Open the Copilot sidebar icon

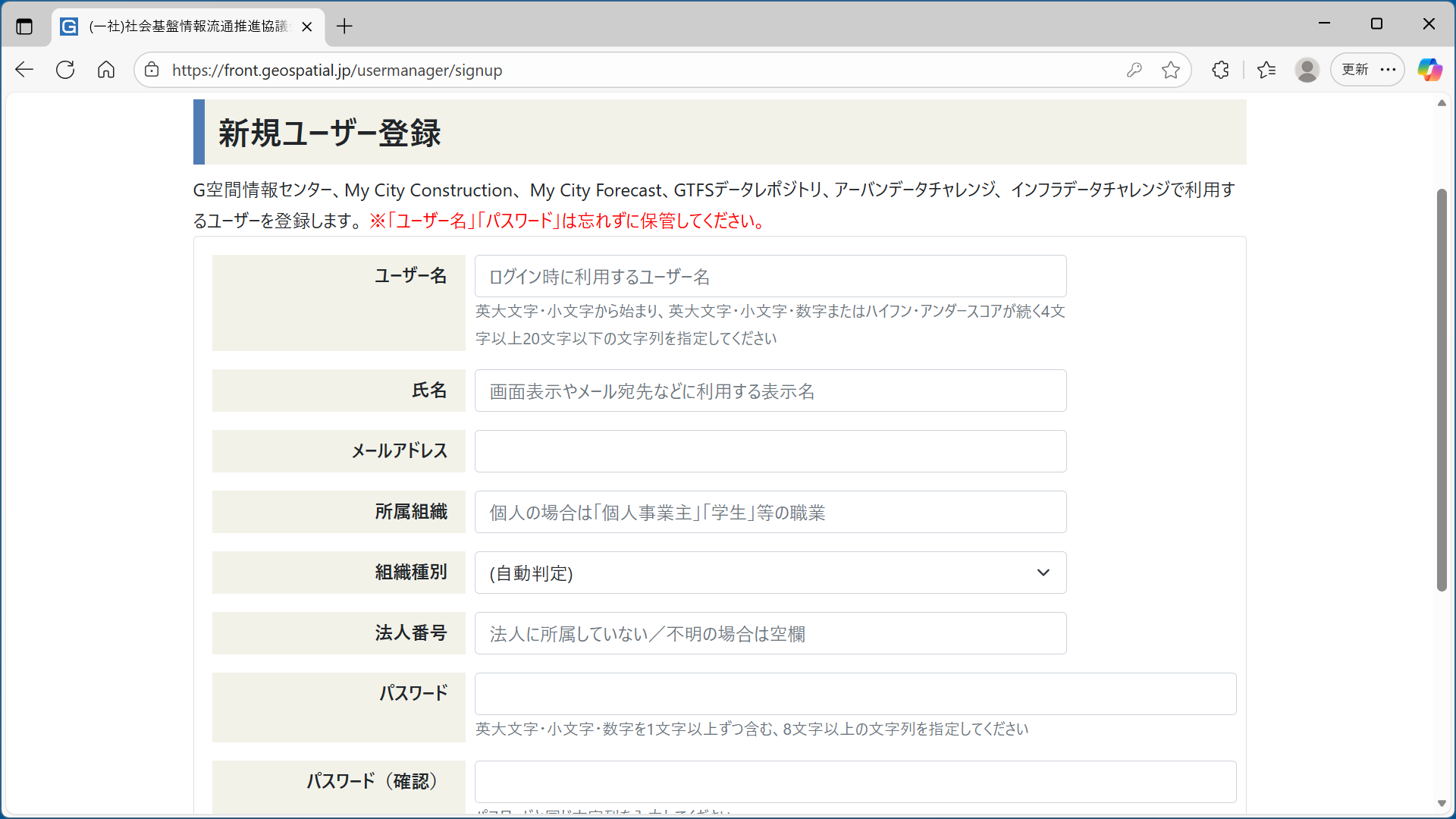[x=1429, y=70]
